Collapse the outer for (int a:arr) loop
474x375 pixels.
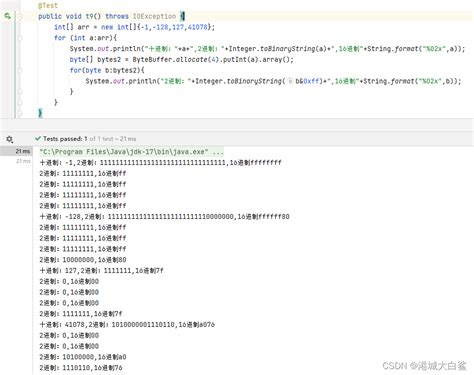[x=19, y=38]
